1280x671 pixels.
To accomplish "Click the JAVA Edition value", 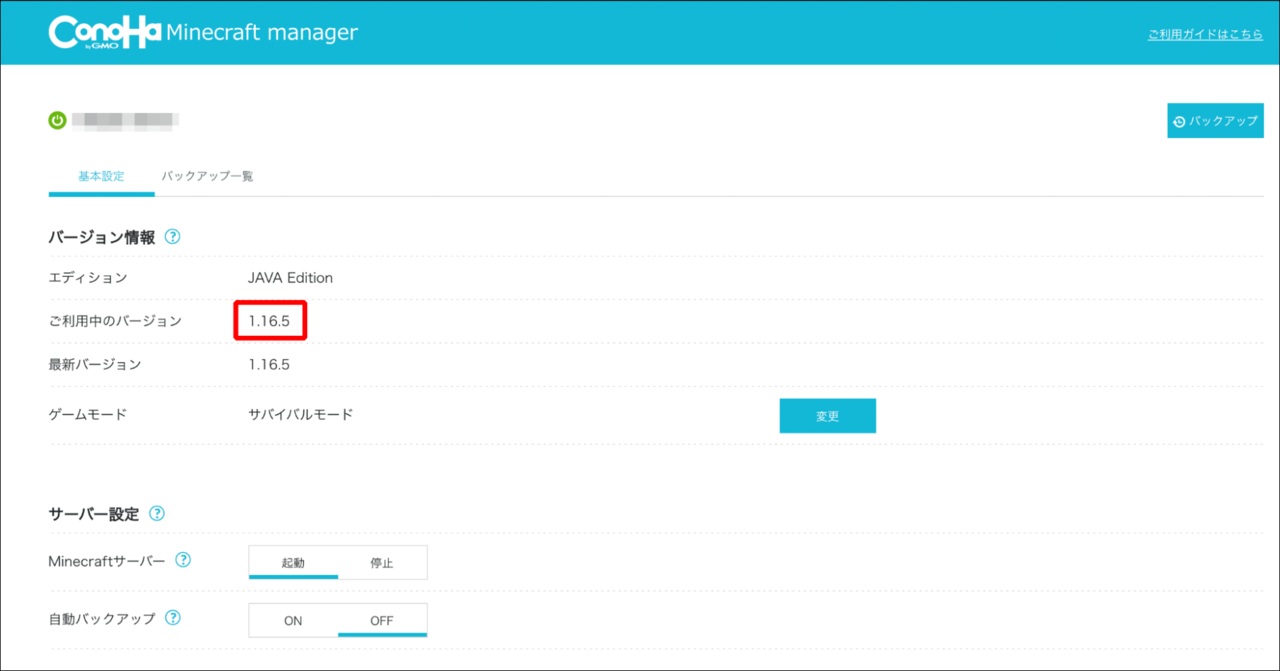I will pos(290,278).
